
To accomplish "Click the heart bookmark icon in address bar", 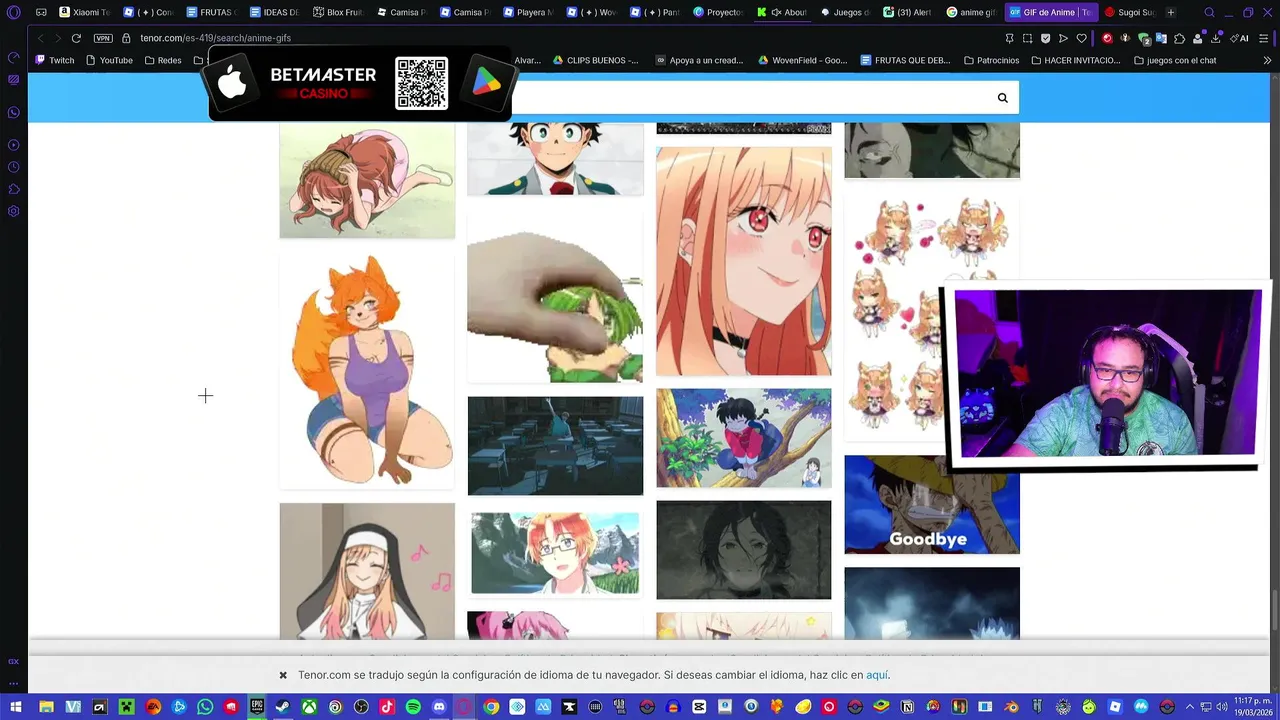I will point(1081,38).
